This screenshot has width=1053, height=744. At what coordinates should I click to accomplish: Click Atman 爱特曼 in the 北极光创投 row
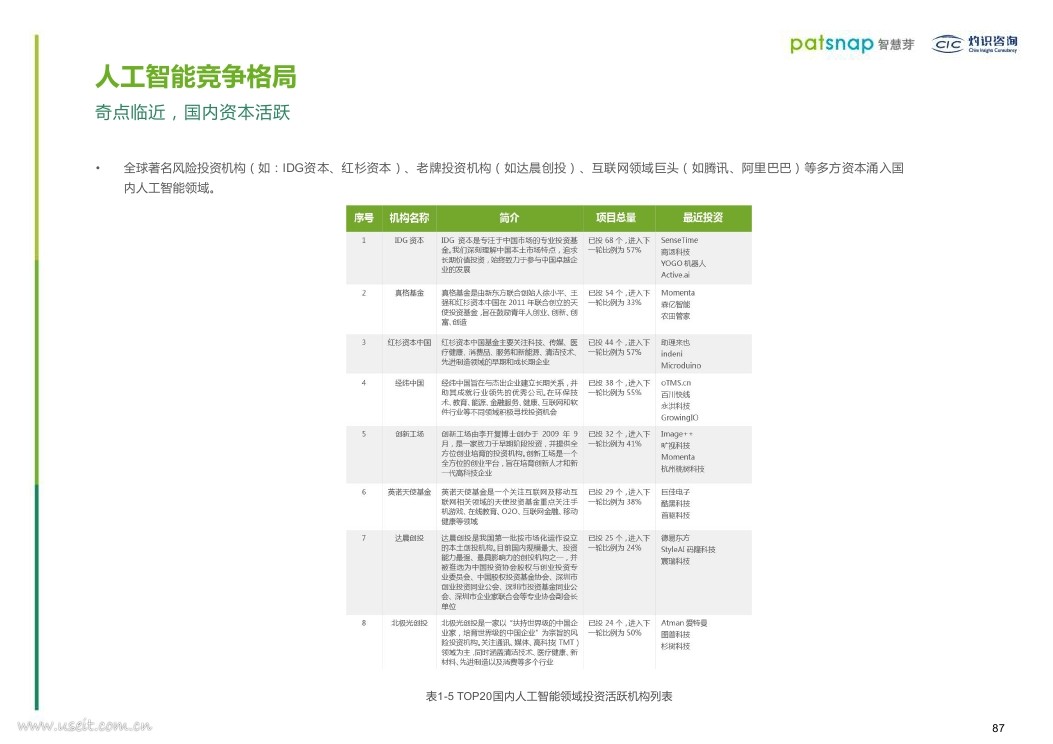point(684,623)
